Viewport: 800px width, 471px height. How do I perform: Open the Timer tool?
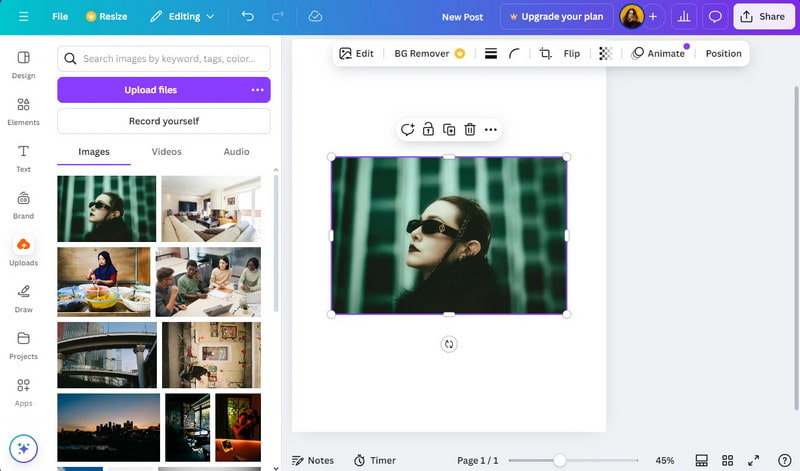[x=374, y=460]
